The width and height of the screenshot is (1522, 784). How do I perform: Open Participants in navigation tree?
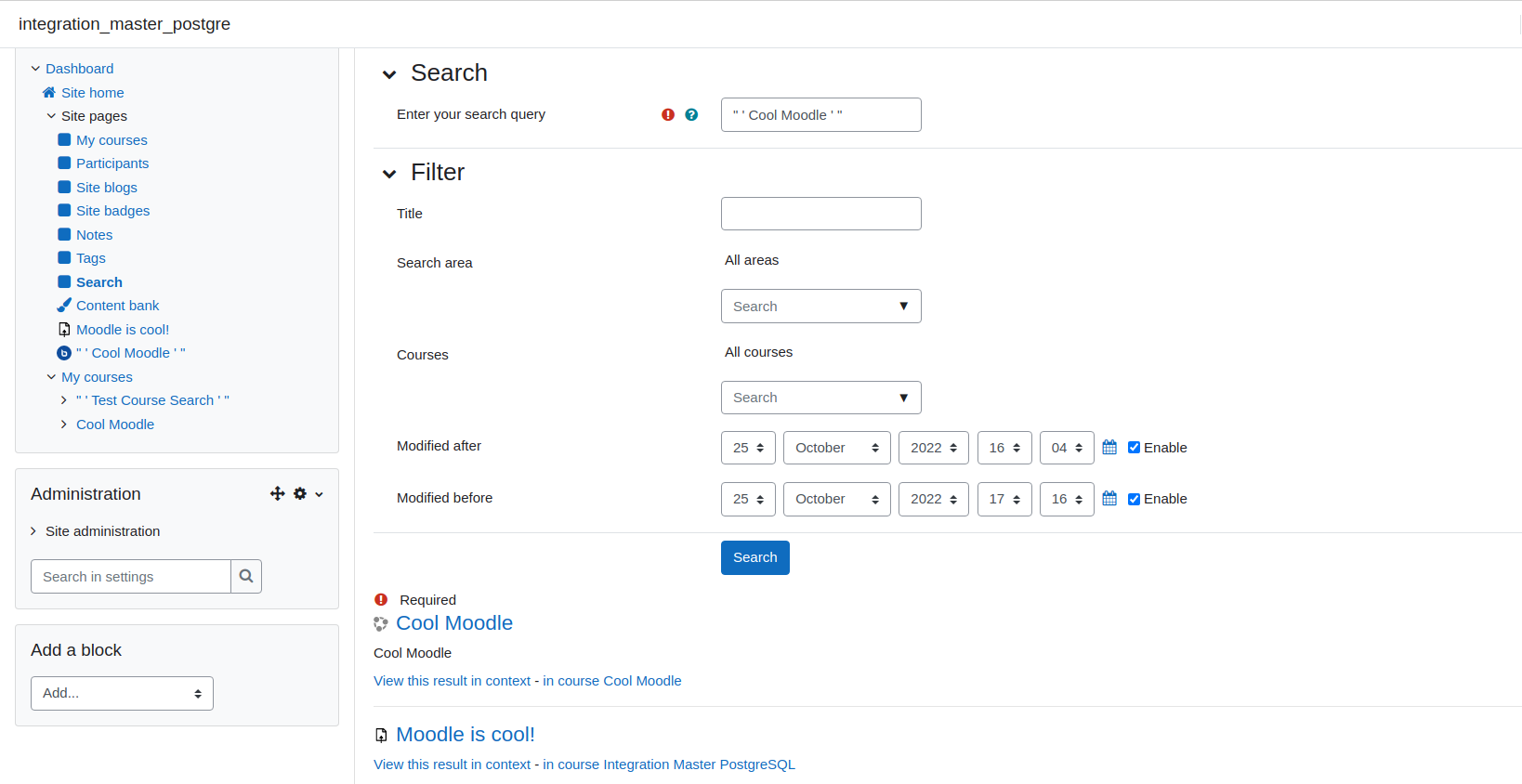pyautogui.click(x=112, y=163)
